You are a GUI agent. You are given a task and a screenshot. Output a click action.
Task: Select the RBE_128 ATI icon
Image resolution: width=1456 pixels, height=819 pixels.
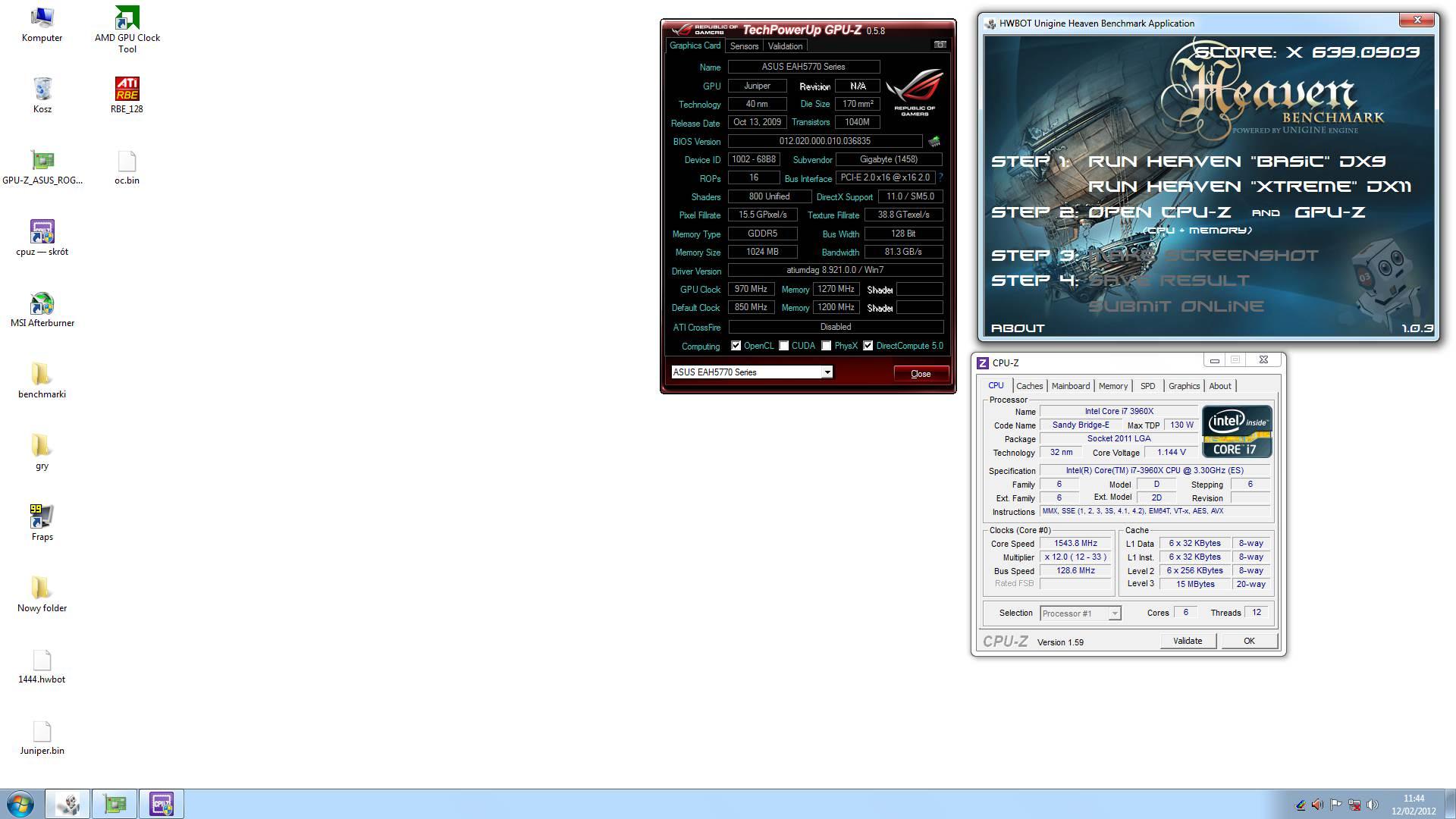(127, 96)
